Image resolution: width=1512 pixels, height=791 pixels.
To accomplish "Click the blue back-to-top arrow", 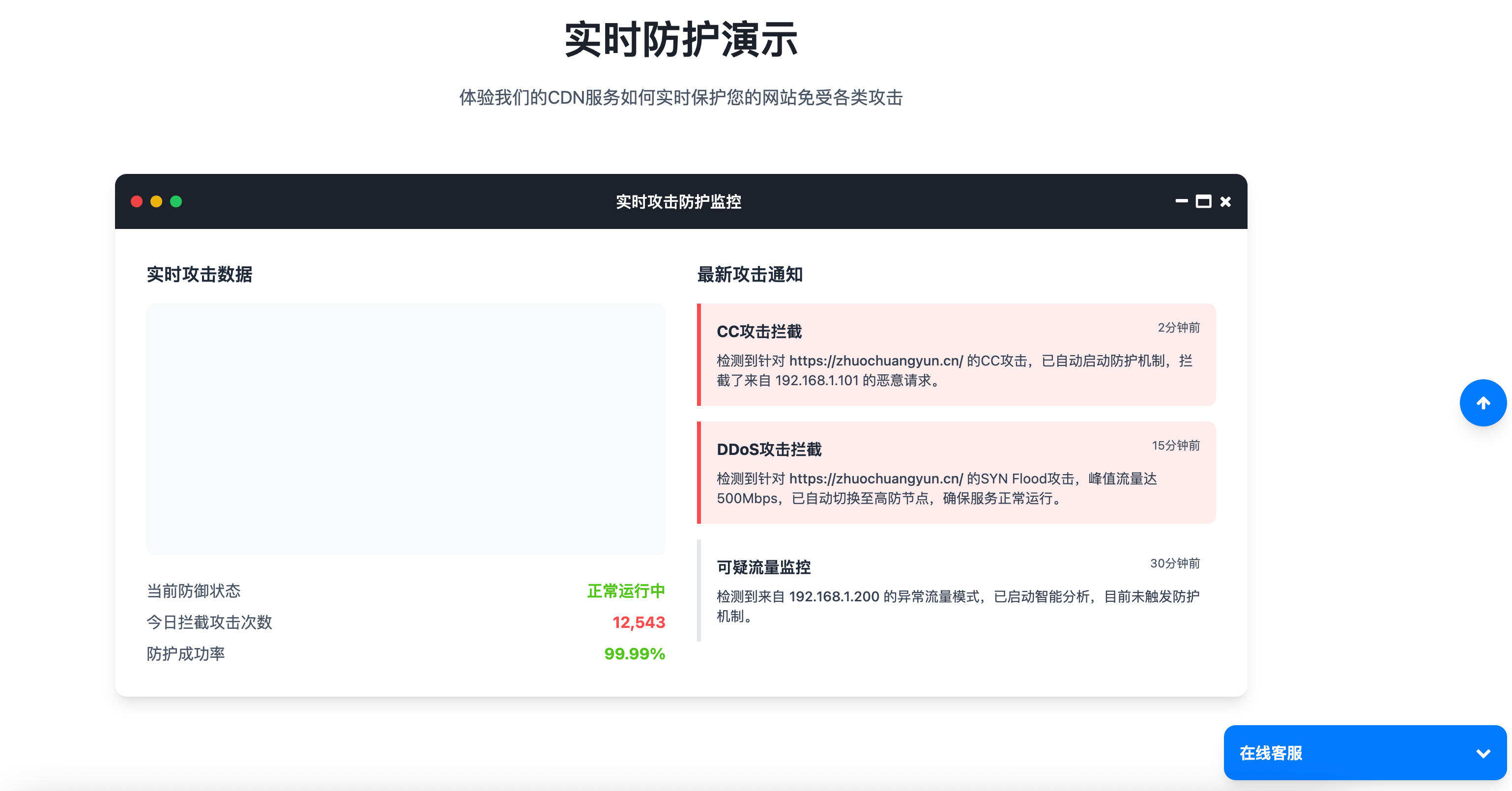I will pos(1483,402).
